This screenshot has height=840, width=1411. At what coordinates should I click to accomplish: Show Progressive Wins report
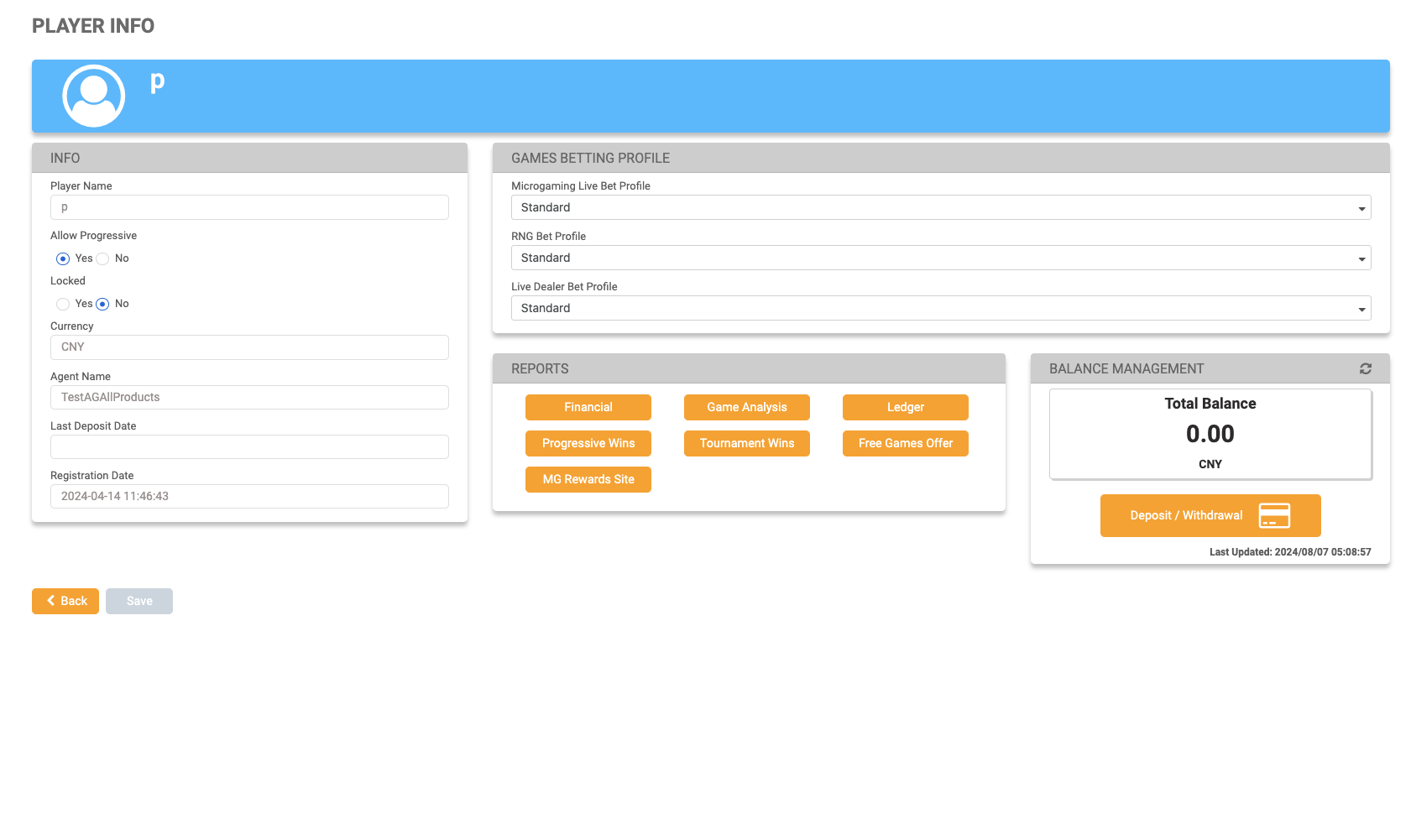tap(588, 443)
